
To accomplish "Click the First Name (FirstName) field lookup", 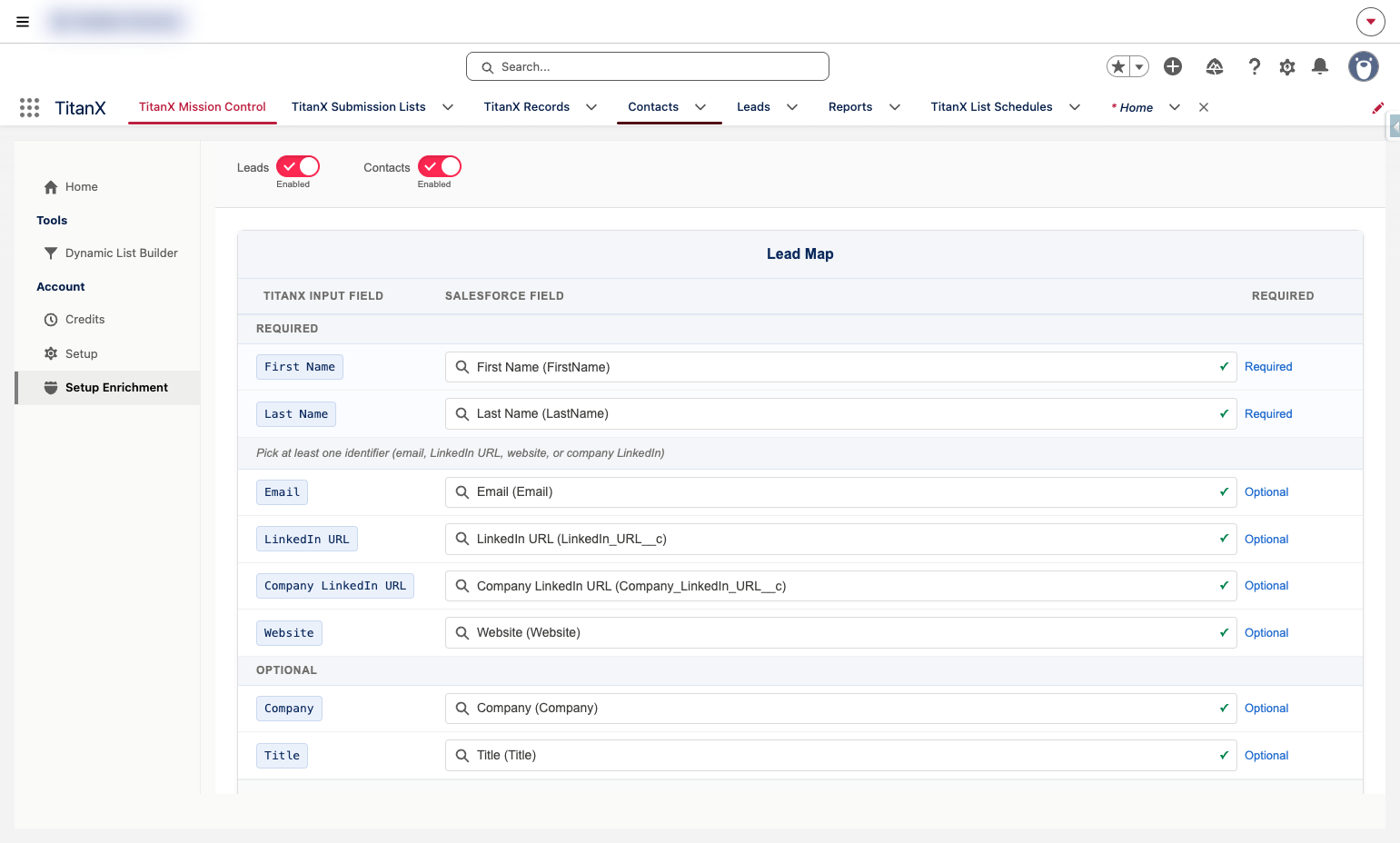I will [841, 367].
